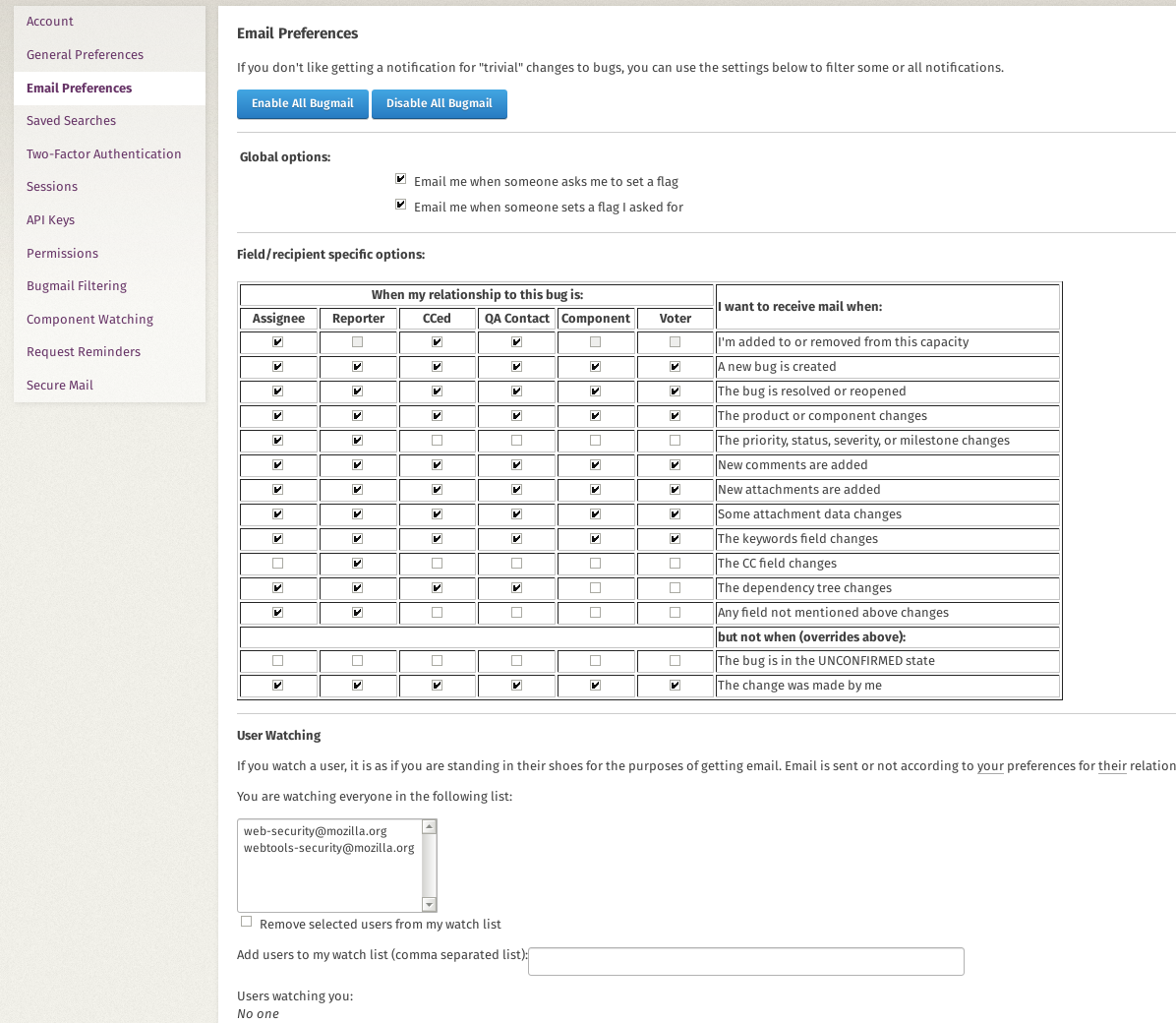Open API Keys section

click(x=50, y=220)
